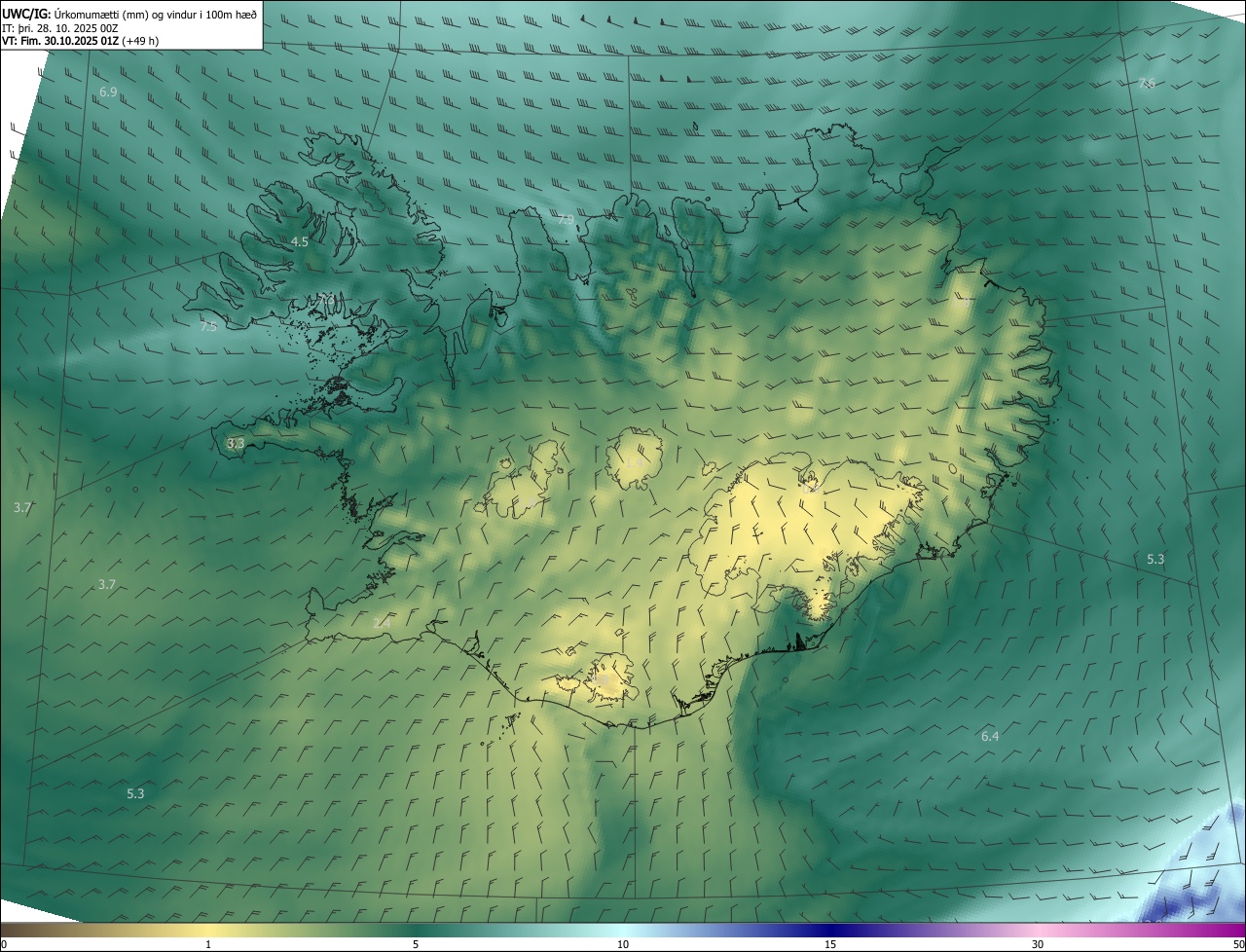Click the colorbar tick label 50
The width and height of the screenshot is (1246, 952).
(x=1238, y=945)
